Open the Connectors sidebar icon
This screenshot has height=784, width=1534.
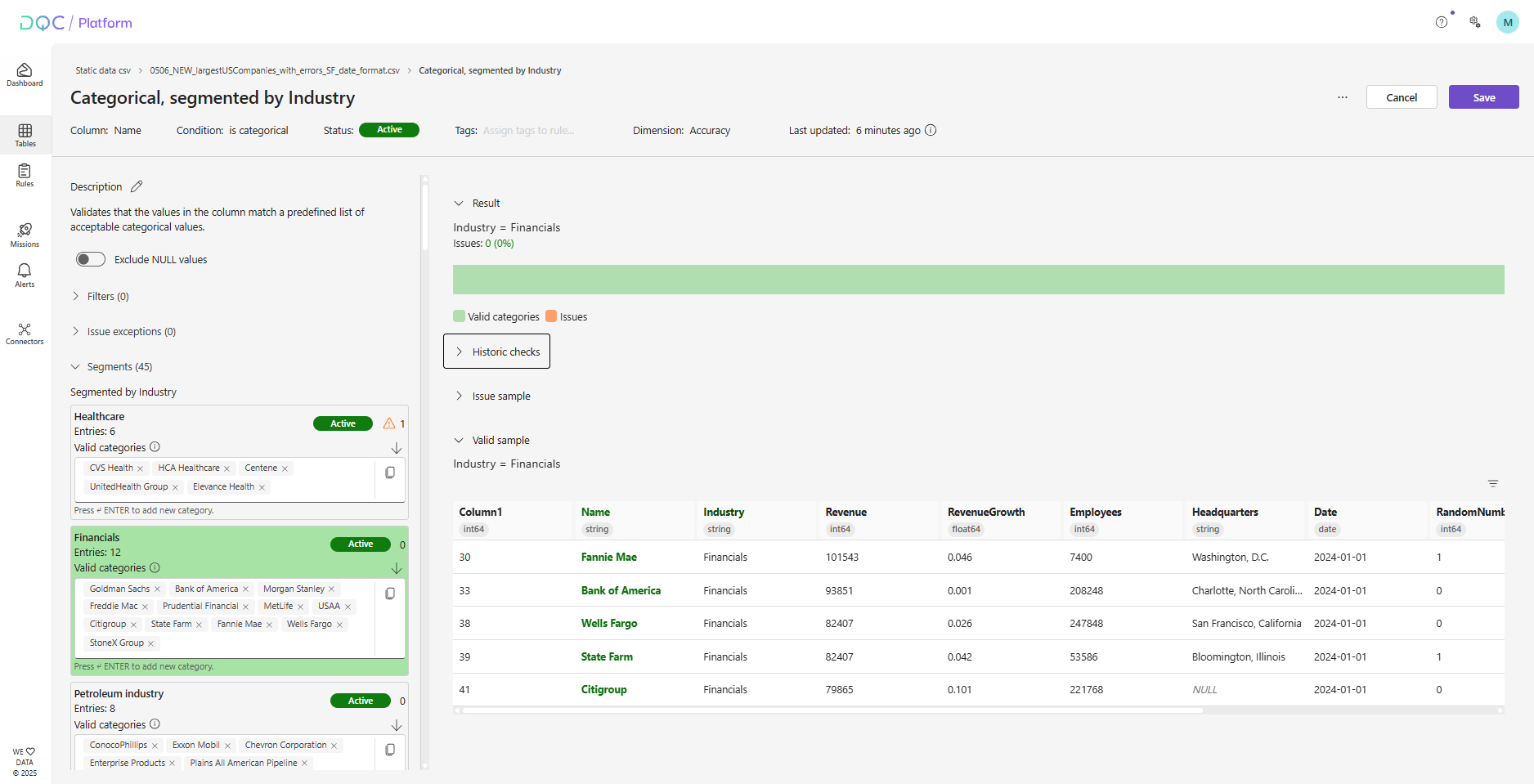pyautogui.click(x=25, y=334)
